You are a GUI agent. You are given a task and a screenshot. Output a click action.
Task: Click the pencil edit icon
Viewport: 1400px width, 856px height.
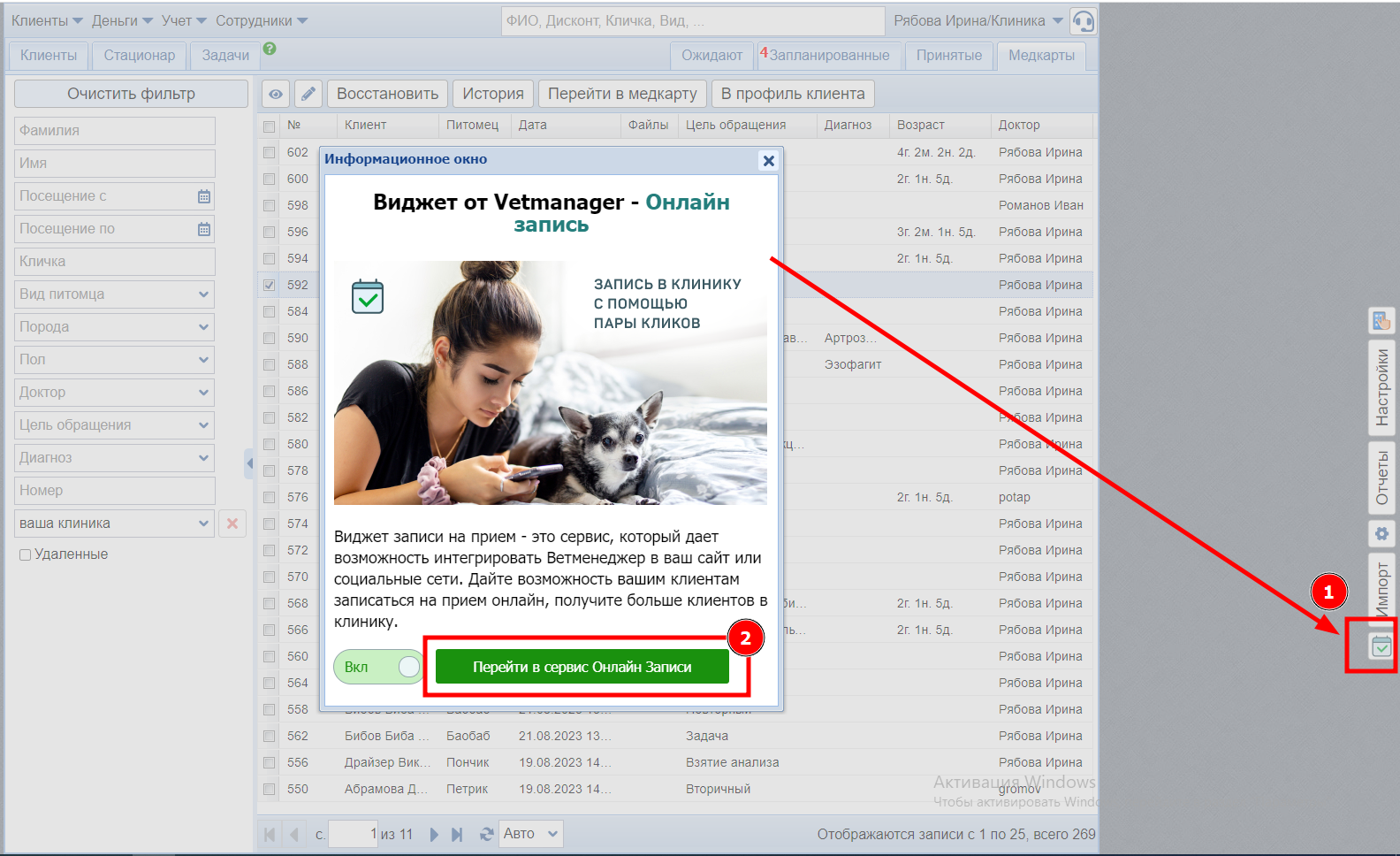pos(308,94)
